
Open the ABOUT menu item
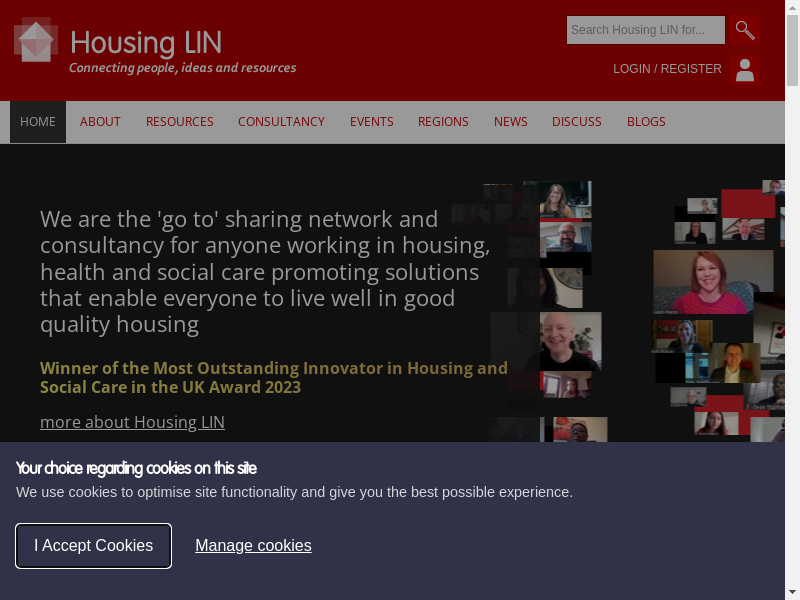click(x=100, y=122)
